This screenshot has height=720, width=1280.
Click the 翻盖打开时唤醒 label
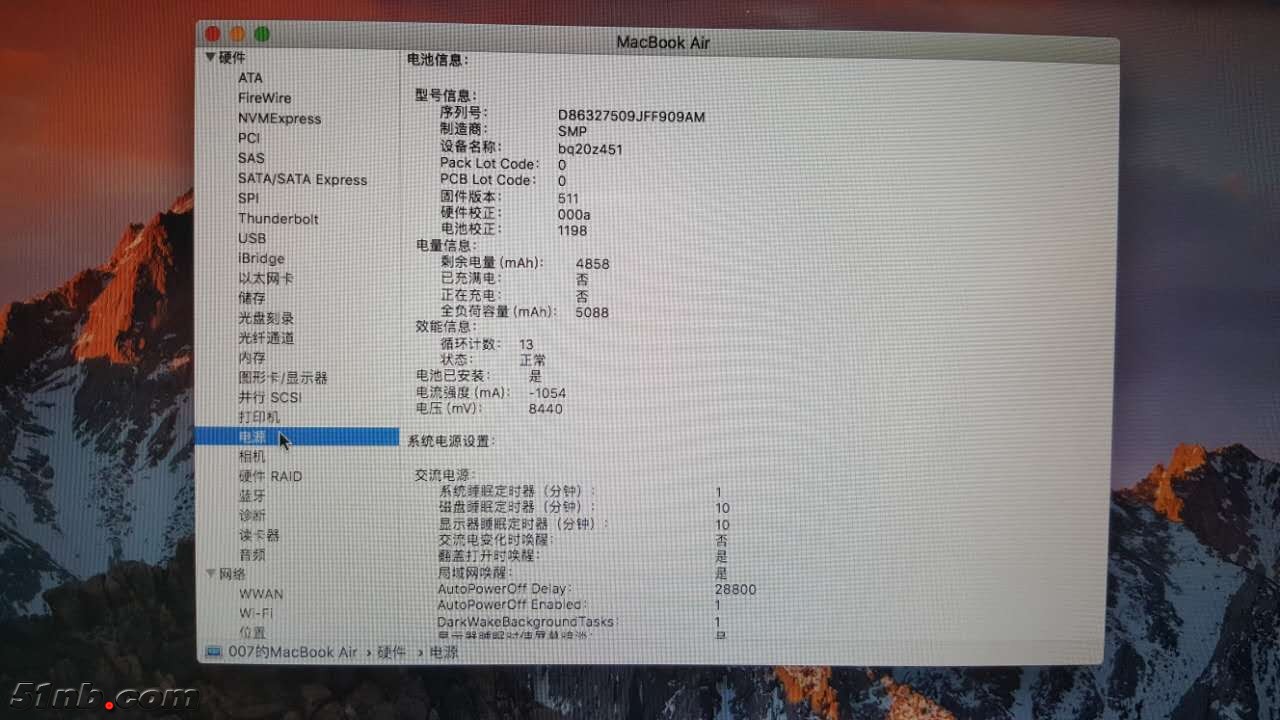[x=489, y=557]
